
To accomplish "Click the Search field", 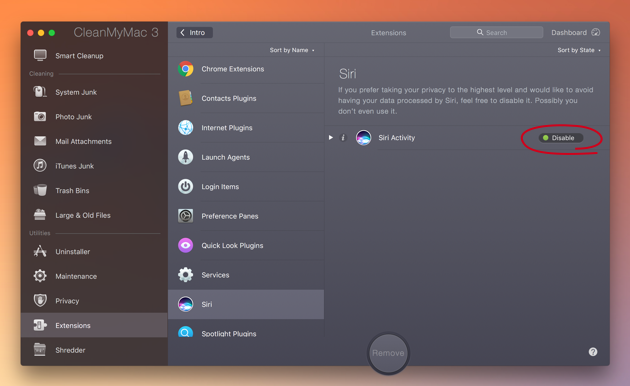I will click(496, 33).
